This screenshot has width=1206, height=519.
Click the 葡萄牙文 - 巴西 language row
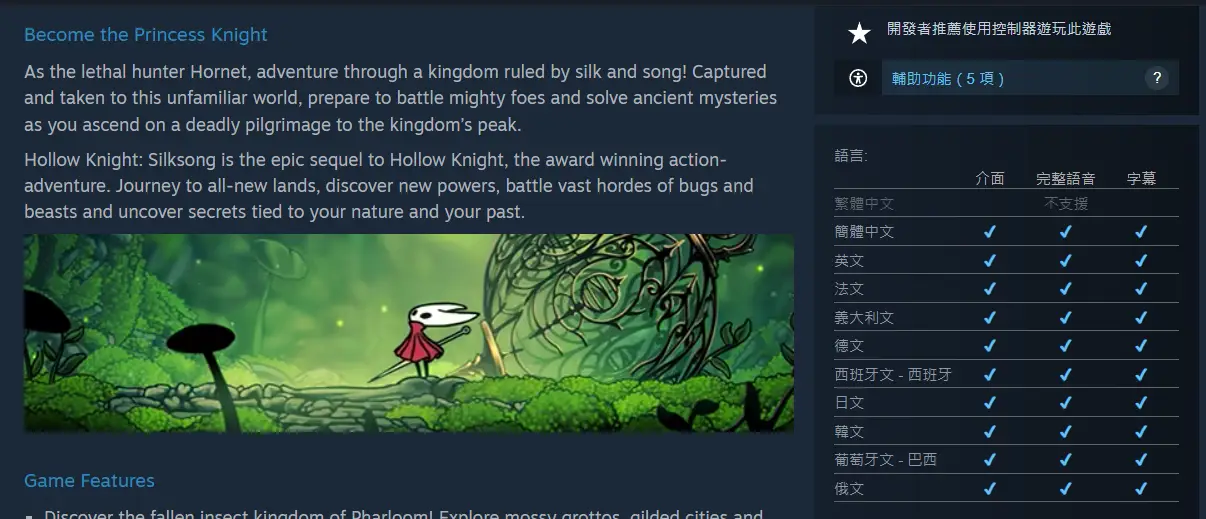coord(1006,460)
